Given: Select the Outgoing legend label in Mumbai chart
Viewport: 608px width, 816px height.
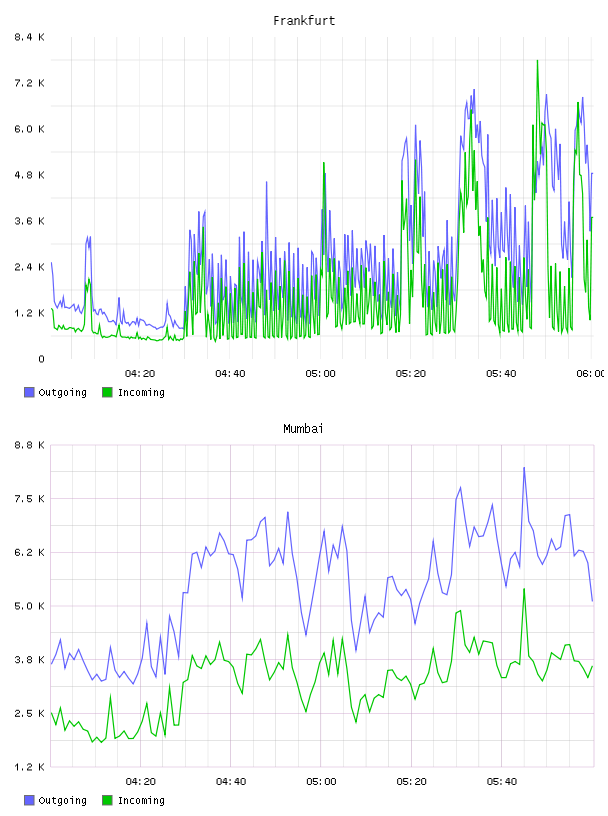Looking at the screenshot, I should coord(62,801).
